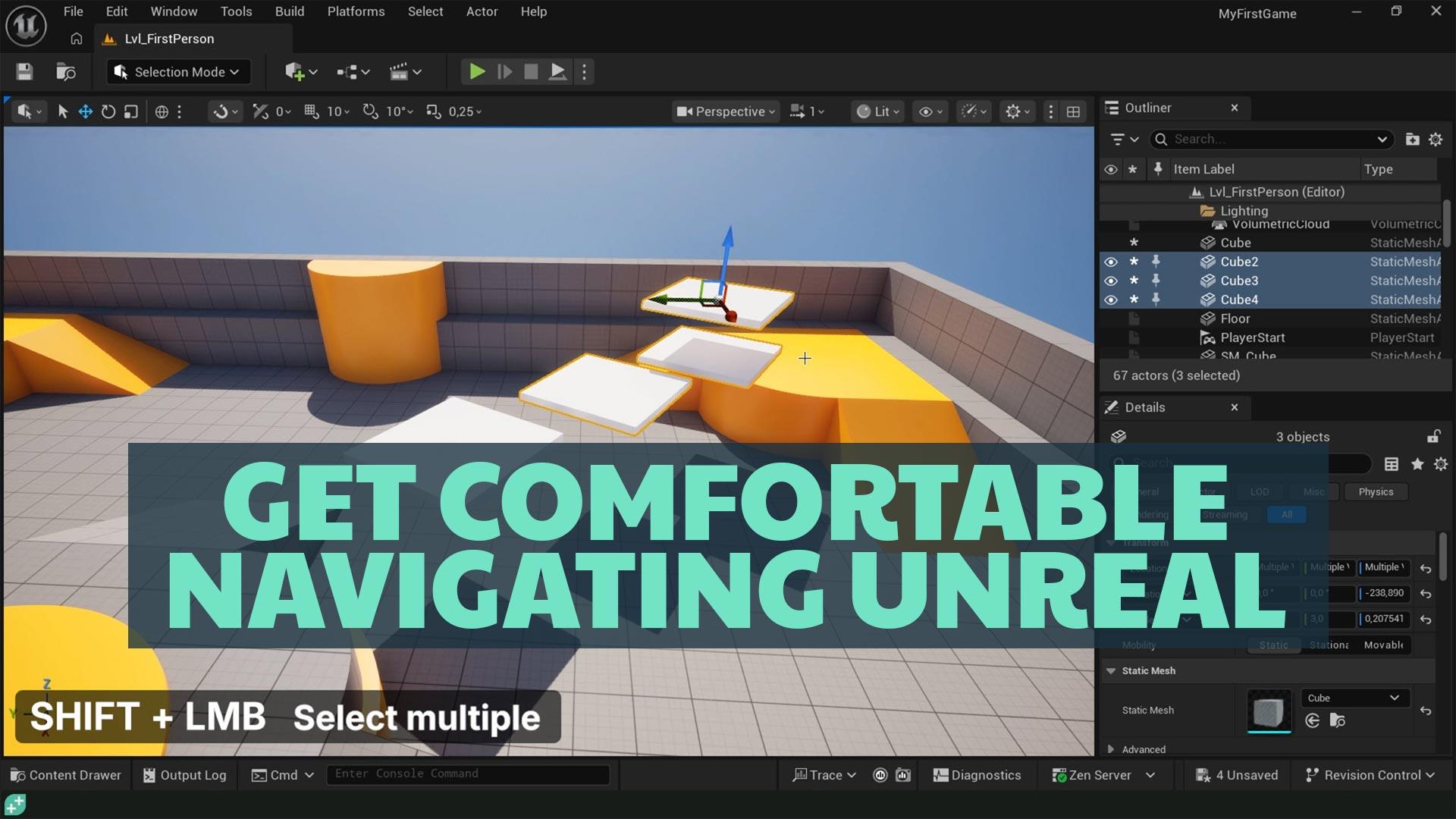Select the Physics filter button
Screen dimensions: 1456x819
(x=1376, y=491)
